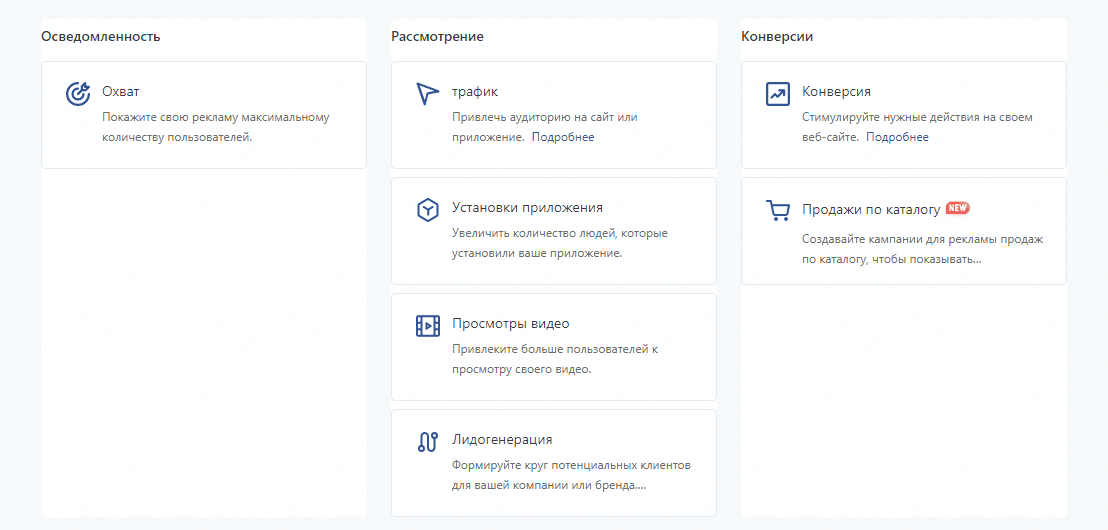Click the трафик cursor arrow icon
This screenshot has width=1108, height=530.
coord(428,93)
